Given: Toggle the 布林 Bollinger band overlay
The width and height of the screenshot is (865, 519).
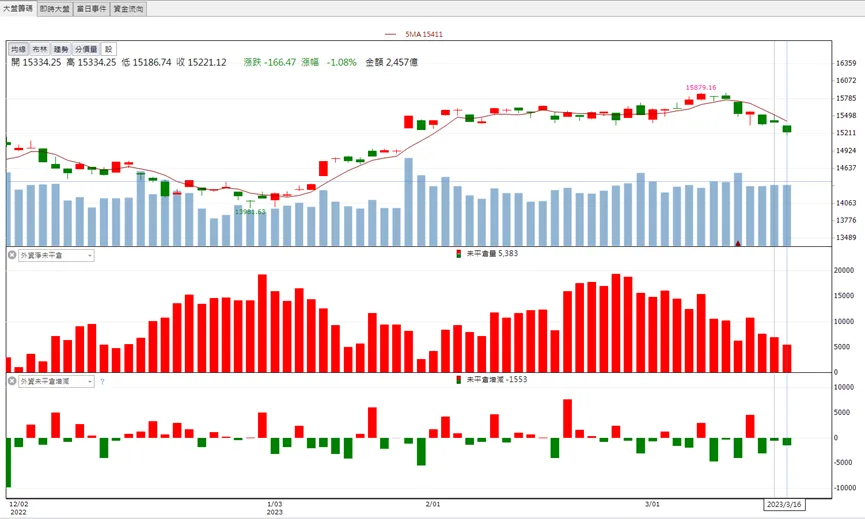Looking at the screenshot, I should click(40, 49).
